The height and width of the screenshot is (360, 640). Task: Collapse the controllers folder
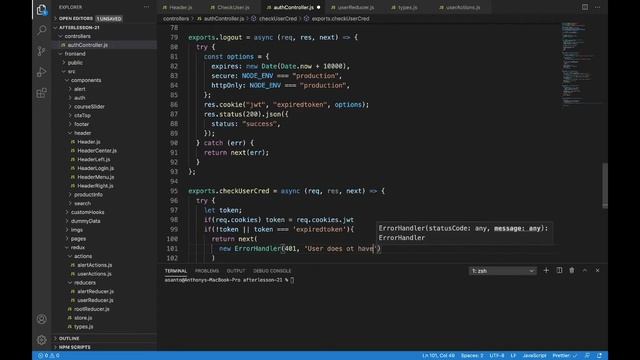(78, 36)
